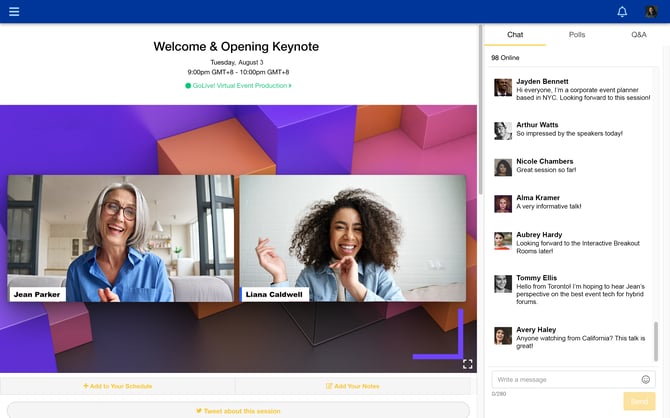
Task: Select the Chat tab
Action: (515, 35)
